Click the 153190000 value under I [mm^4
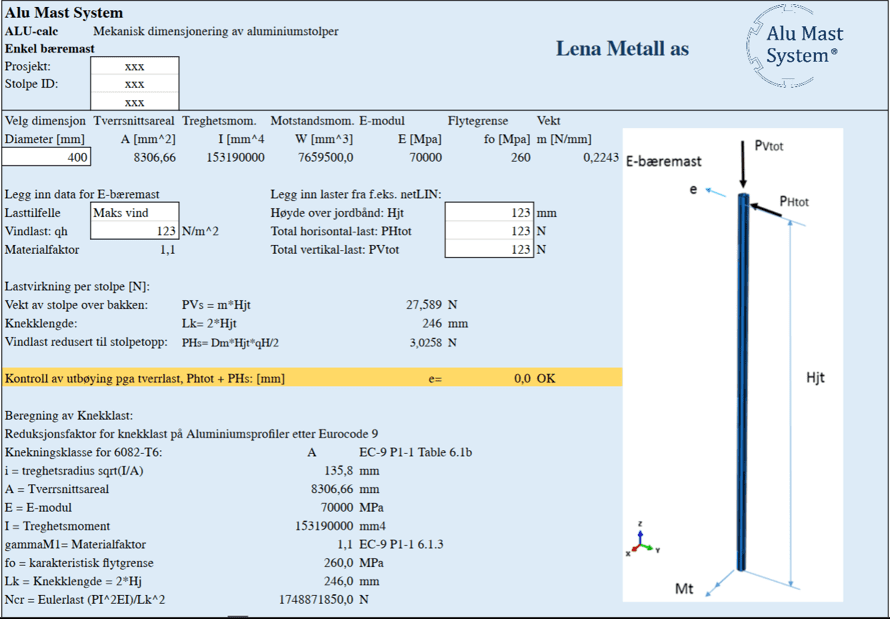 [x=235, y=157]
